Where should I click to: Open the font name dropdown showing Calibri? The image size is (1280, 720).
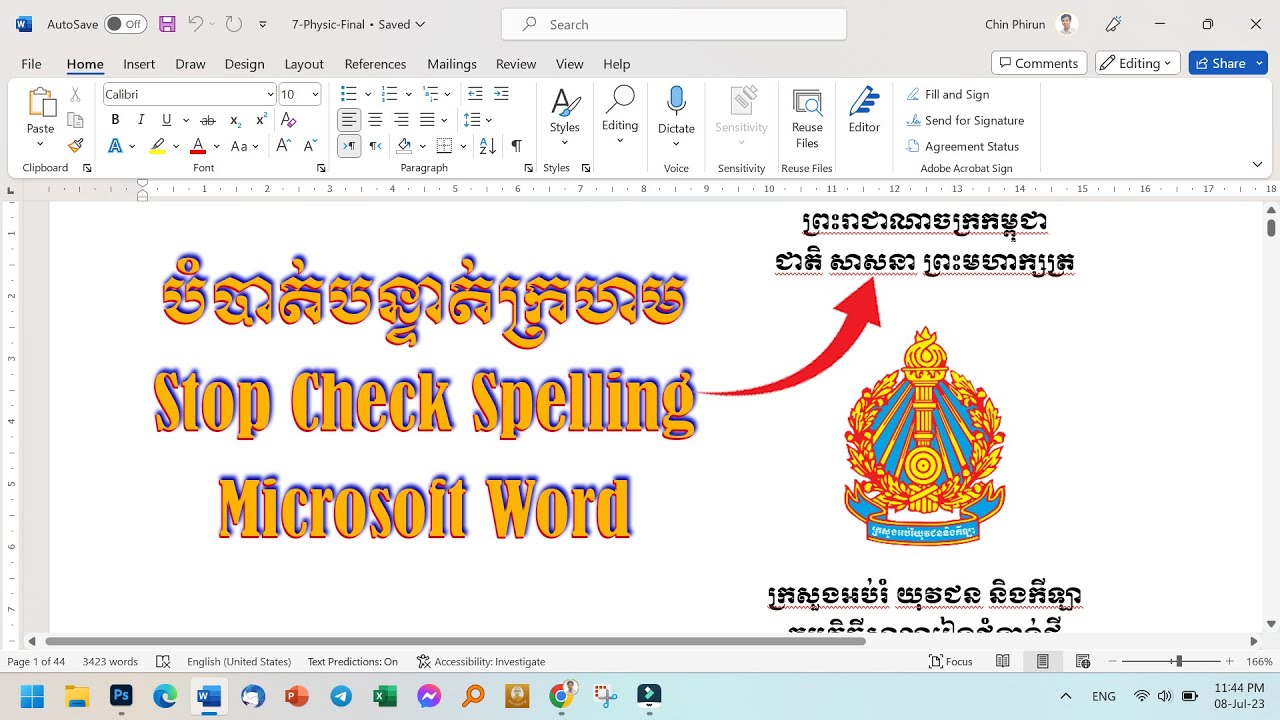pyautogui.click(x=270, y=94)
